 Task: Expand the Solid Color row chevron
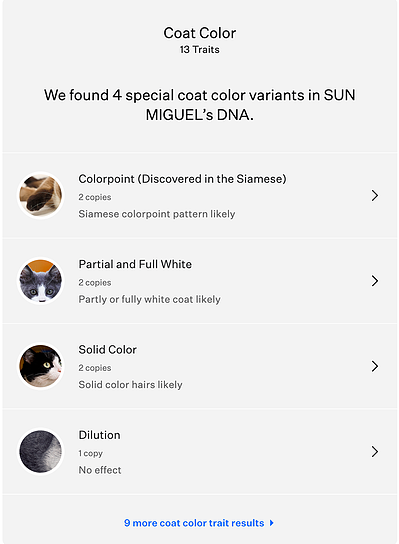[375, 366]
